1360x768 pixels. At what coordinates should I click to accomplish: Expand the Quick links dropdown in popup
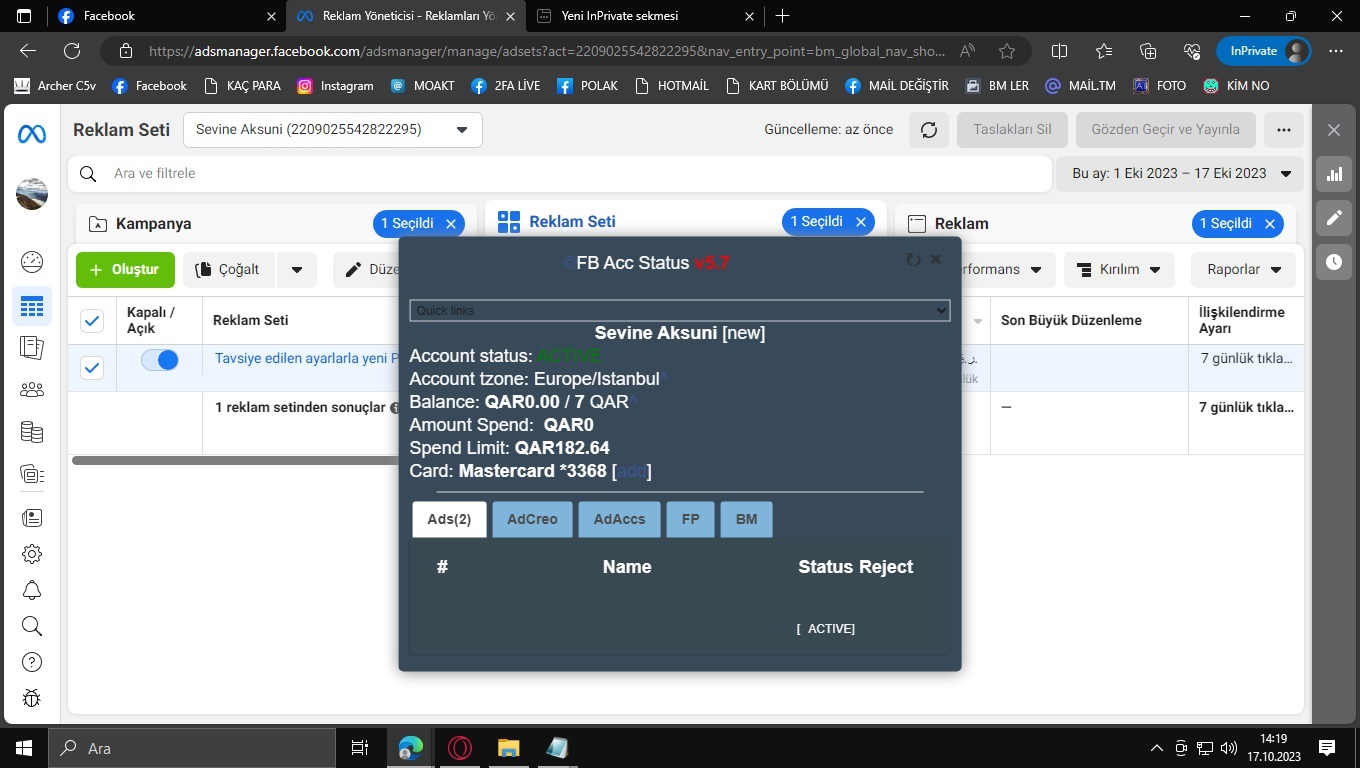[x=680, y=311]
